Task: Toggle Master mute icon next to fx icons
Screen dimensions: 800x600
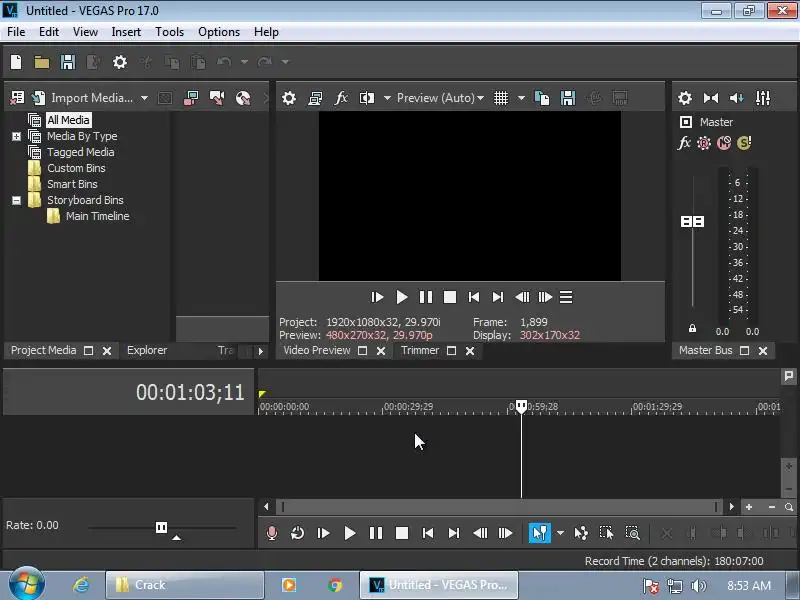Action: [724, 143]
